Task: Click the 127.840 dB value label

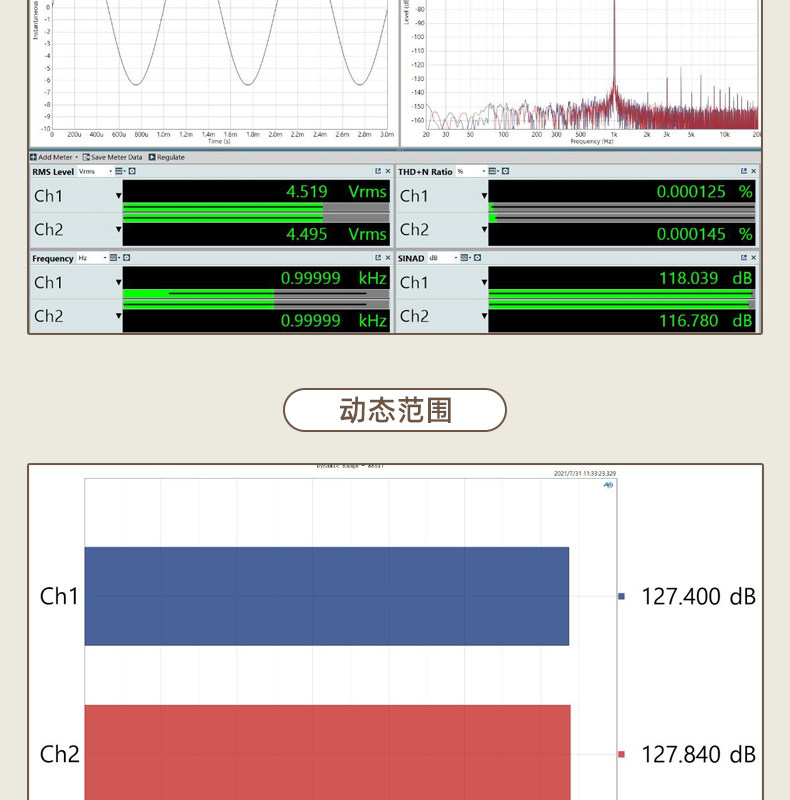Action: click(x=698, y=754)
